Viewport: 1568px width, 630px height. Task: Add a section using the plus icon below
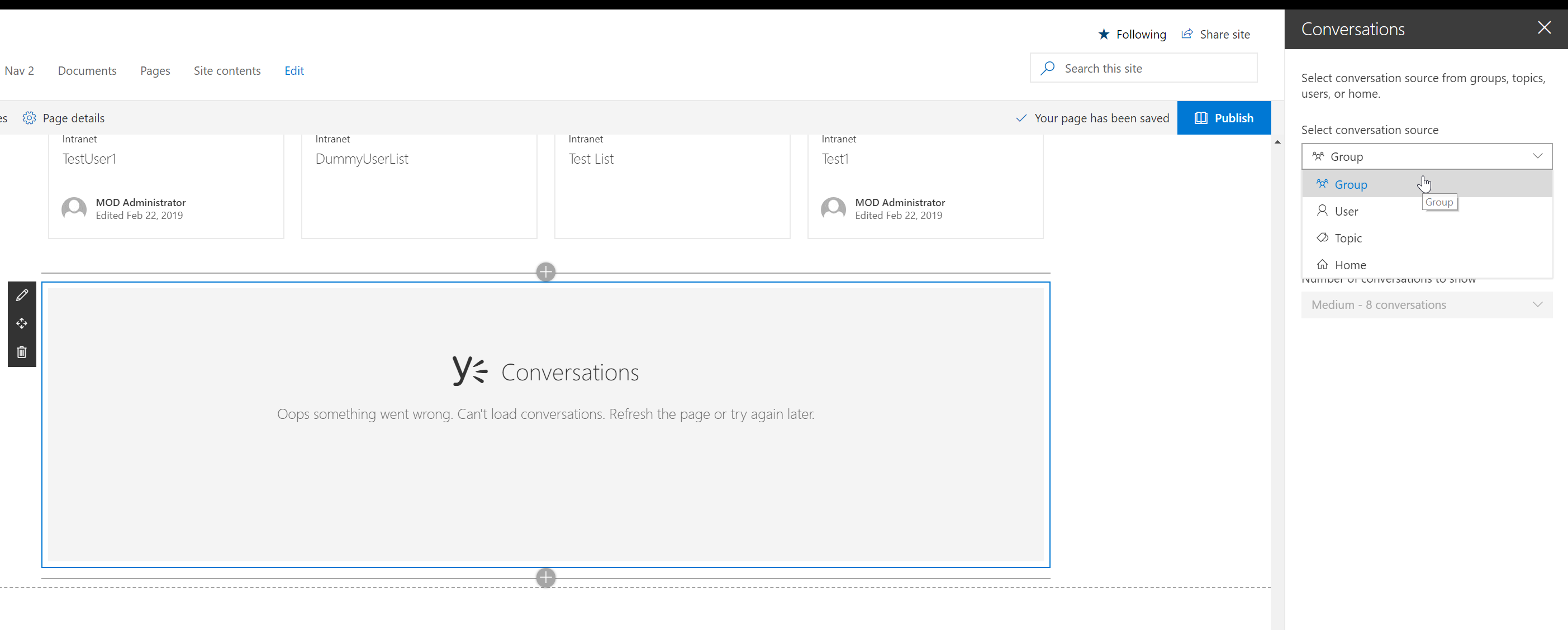(x=545, y=577)
